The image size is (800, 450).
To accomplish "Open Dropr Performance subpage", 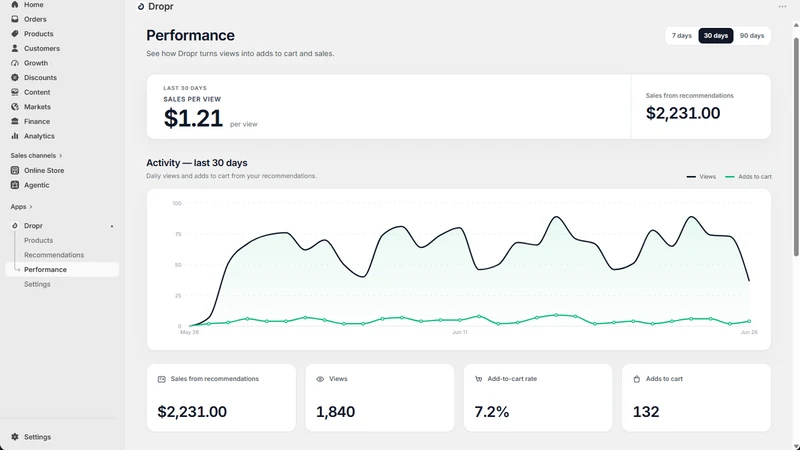I will click(62, 269).
